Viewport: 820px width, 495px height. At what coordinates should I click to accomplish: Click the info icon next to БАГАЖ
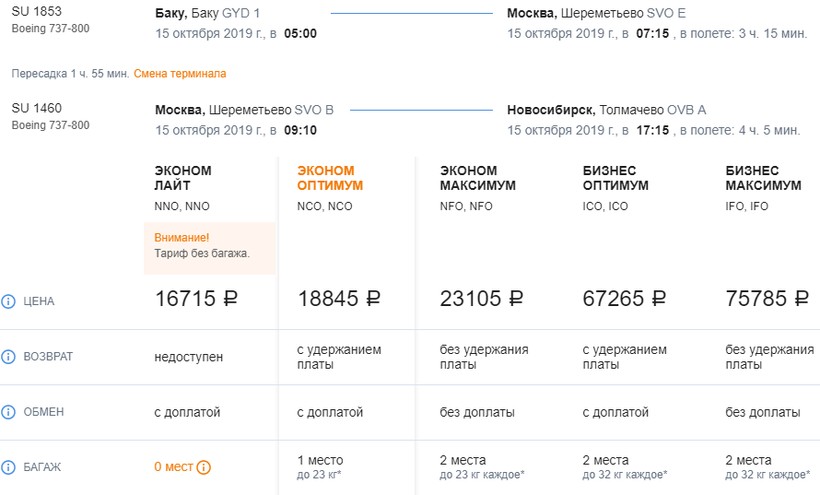click(x=9, y=467)
